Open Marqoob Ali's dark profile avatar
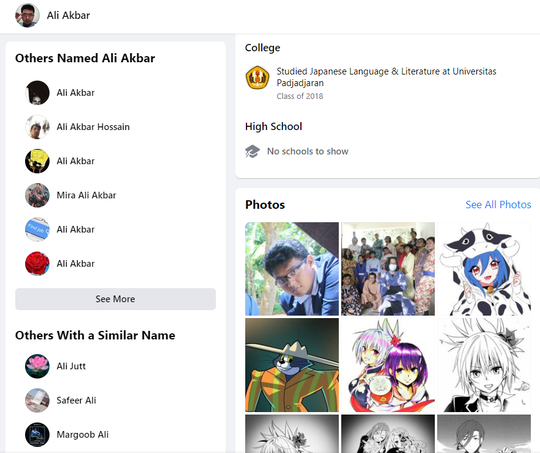The image size is (540, 453). (37, 434)
